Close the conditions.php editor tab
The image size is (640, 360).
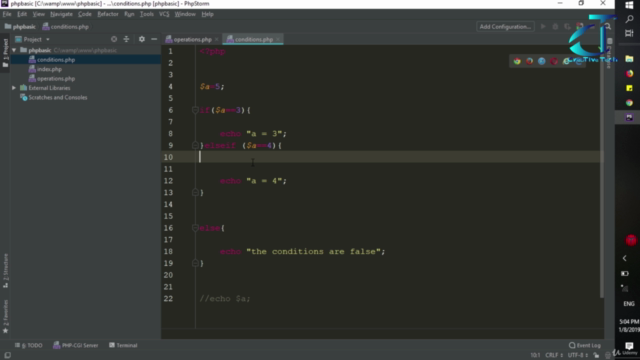coord(278,39)
